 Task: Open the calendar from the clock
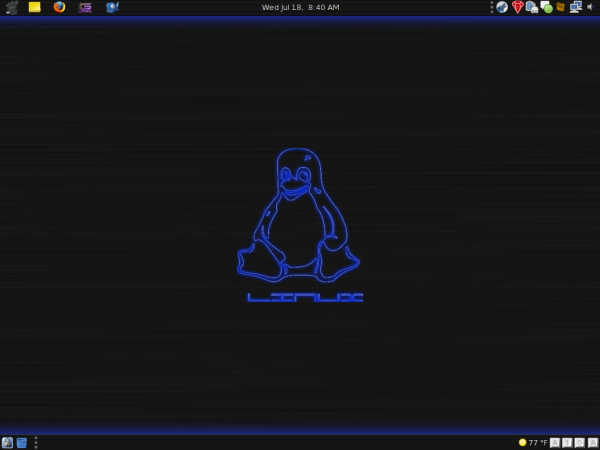(300, 7)
